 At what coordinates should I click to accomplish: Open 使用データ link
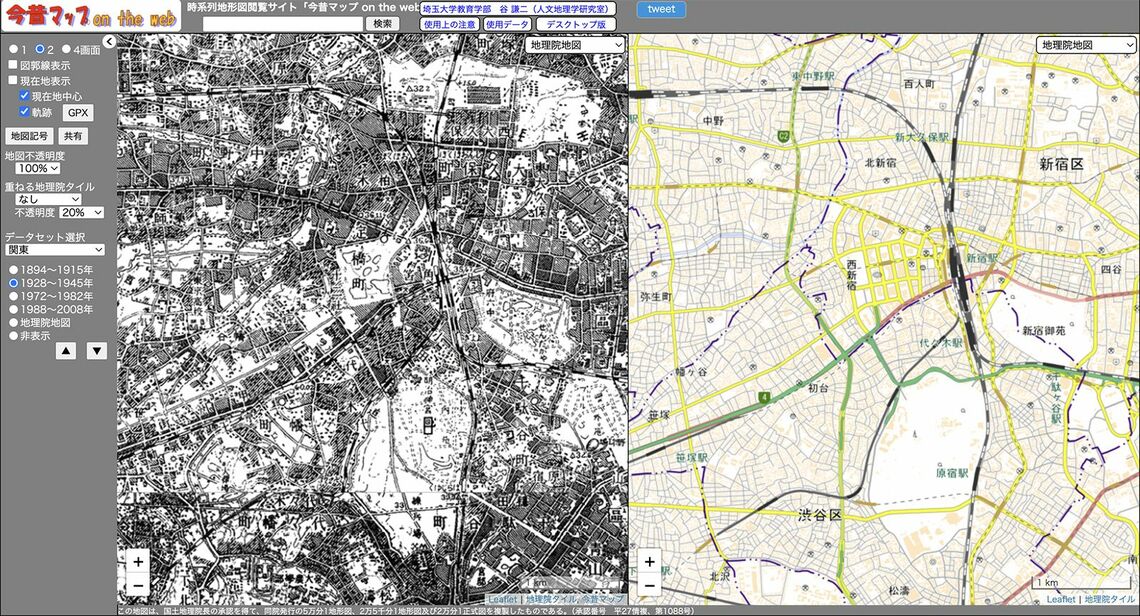pyautogui.click(x=507, y=24)
